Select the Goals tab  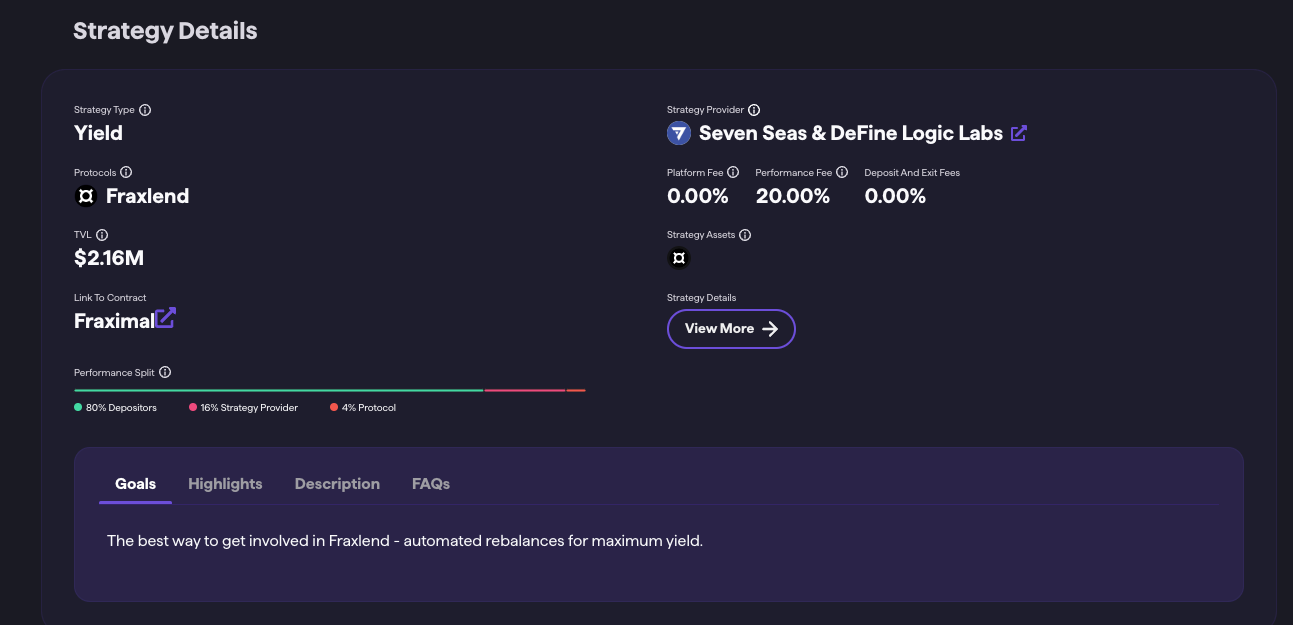point(136,484)
